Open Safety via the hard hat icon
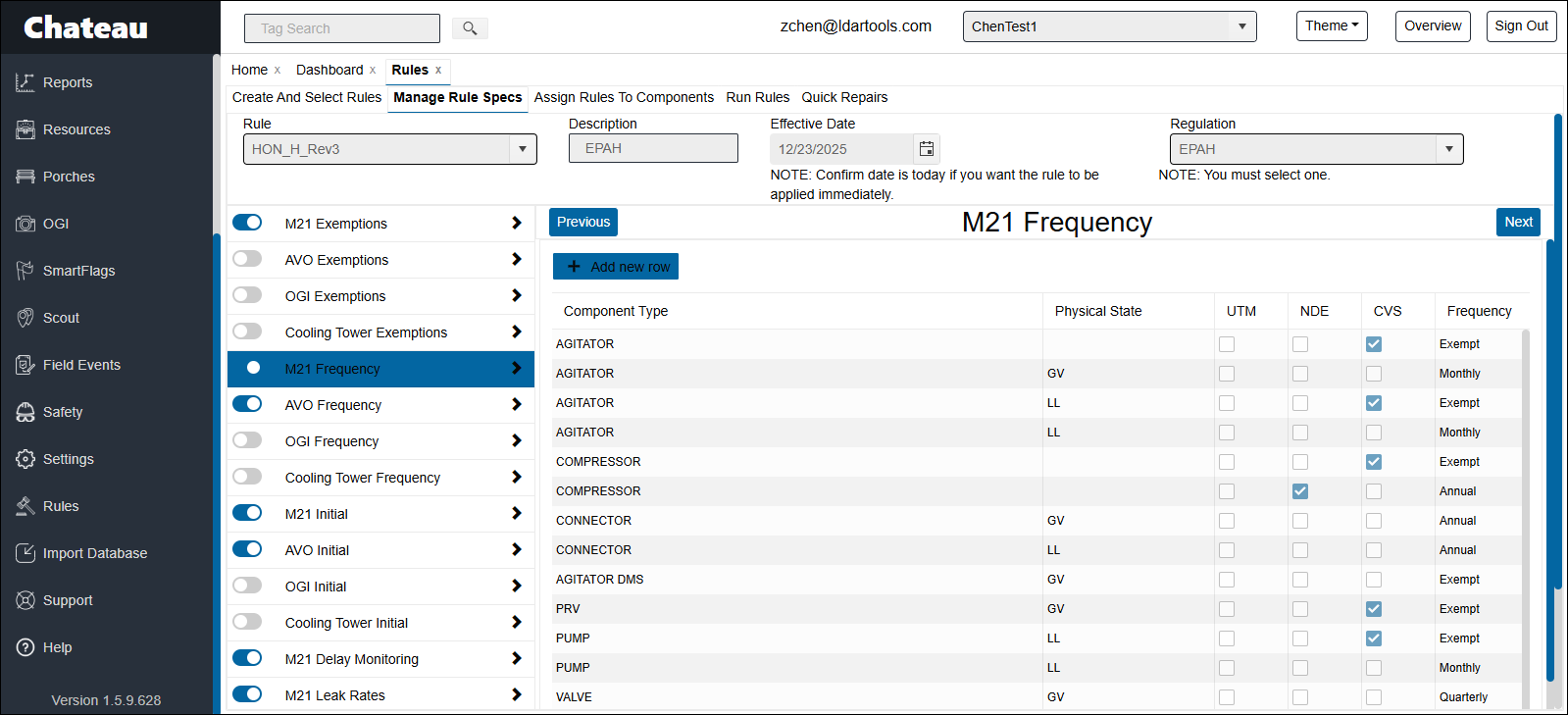 [25, 412]
